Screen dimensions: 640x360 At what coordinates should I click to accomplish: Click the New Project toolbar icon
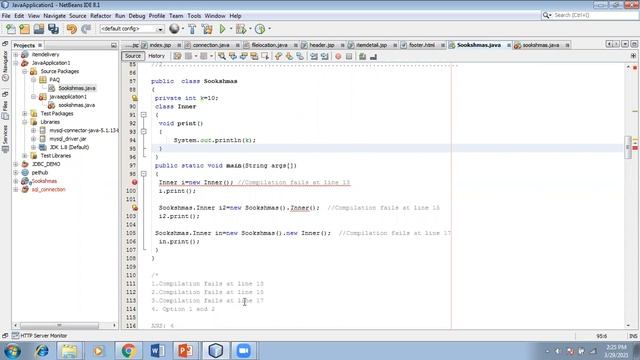click(x=24, y=29)
